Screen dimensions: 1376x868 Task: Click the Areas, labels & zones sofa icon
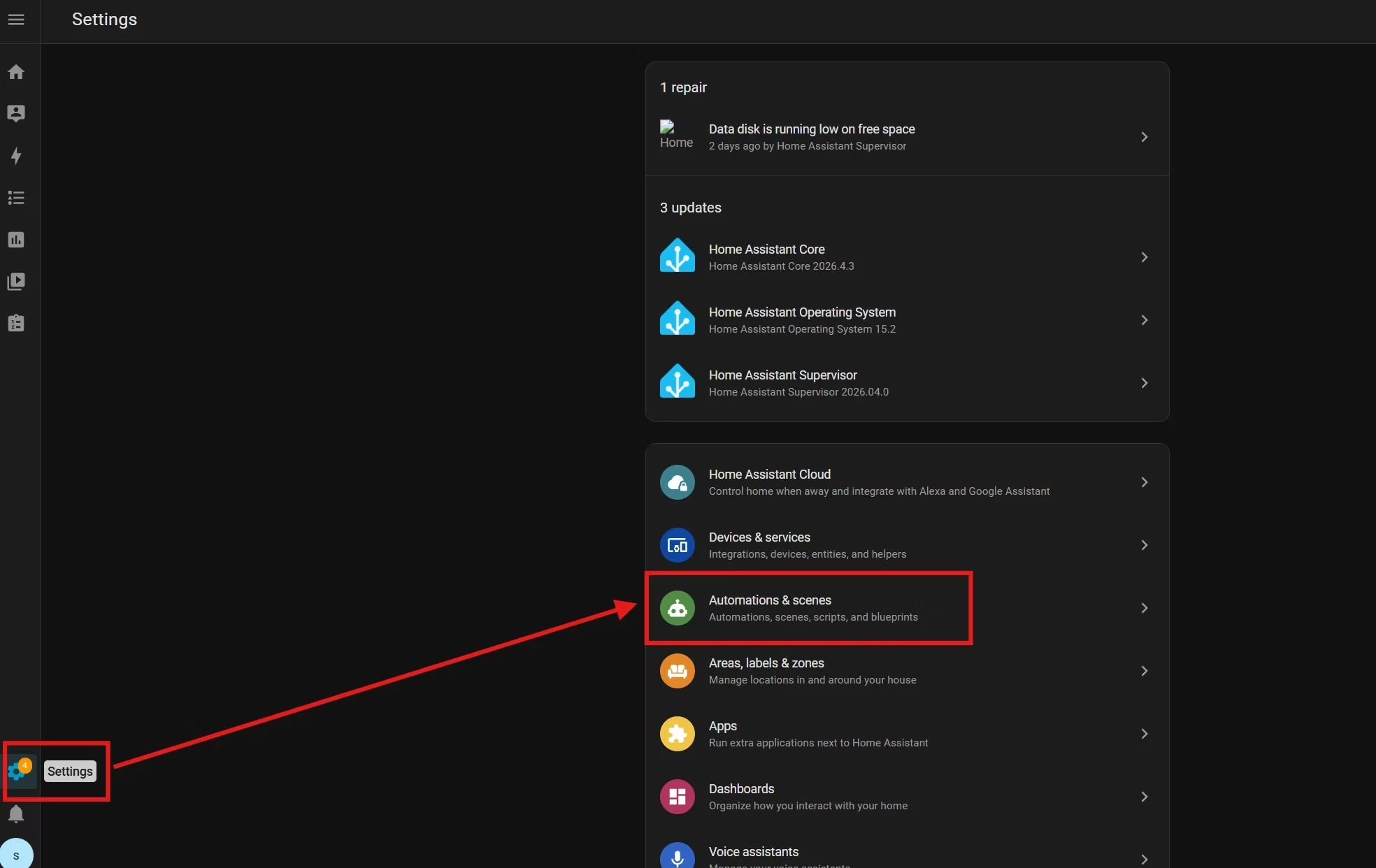point(677,671)
